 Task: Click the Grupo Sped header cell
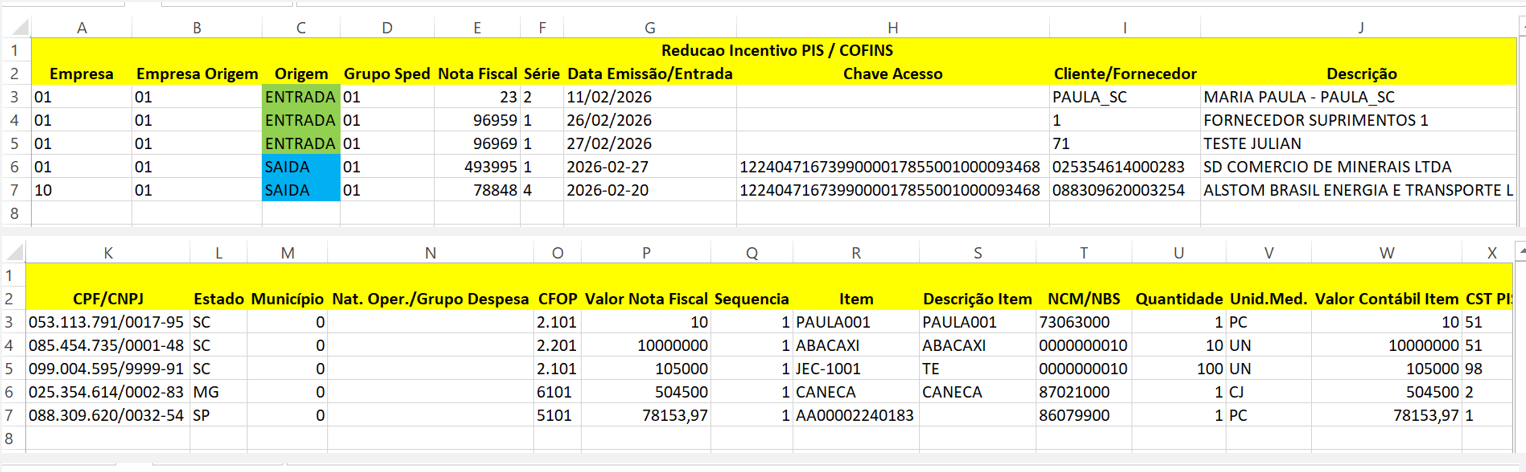pyautogui.click(x=387, y=74)
